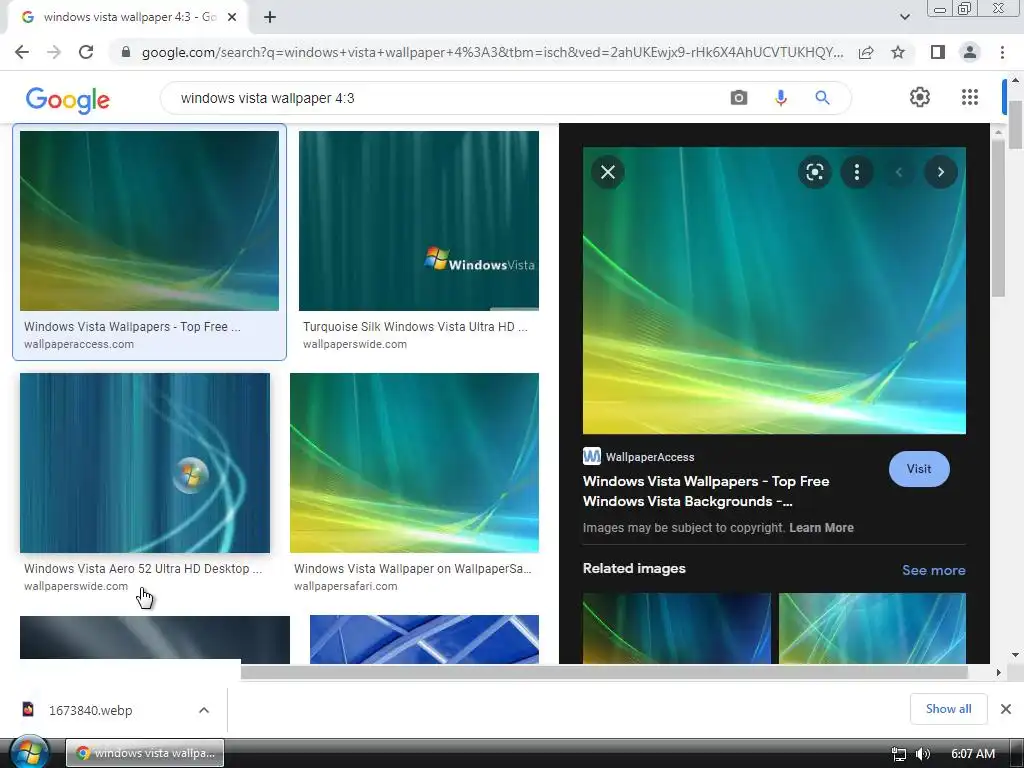Viewport: 1024px width, 768px height.
Task: Search inside image with Lens icon
Action: (x=814, y=172)
